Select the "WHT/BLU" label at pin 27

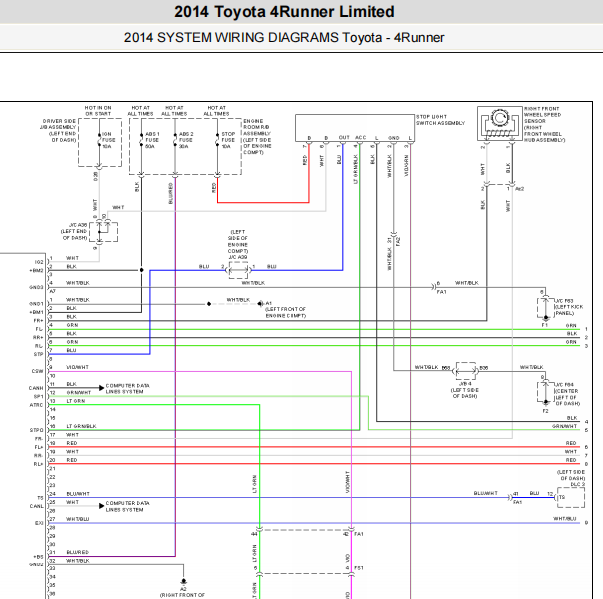click(77, 519)
